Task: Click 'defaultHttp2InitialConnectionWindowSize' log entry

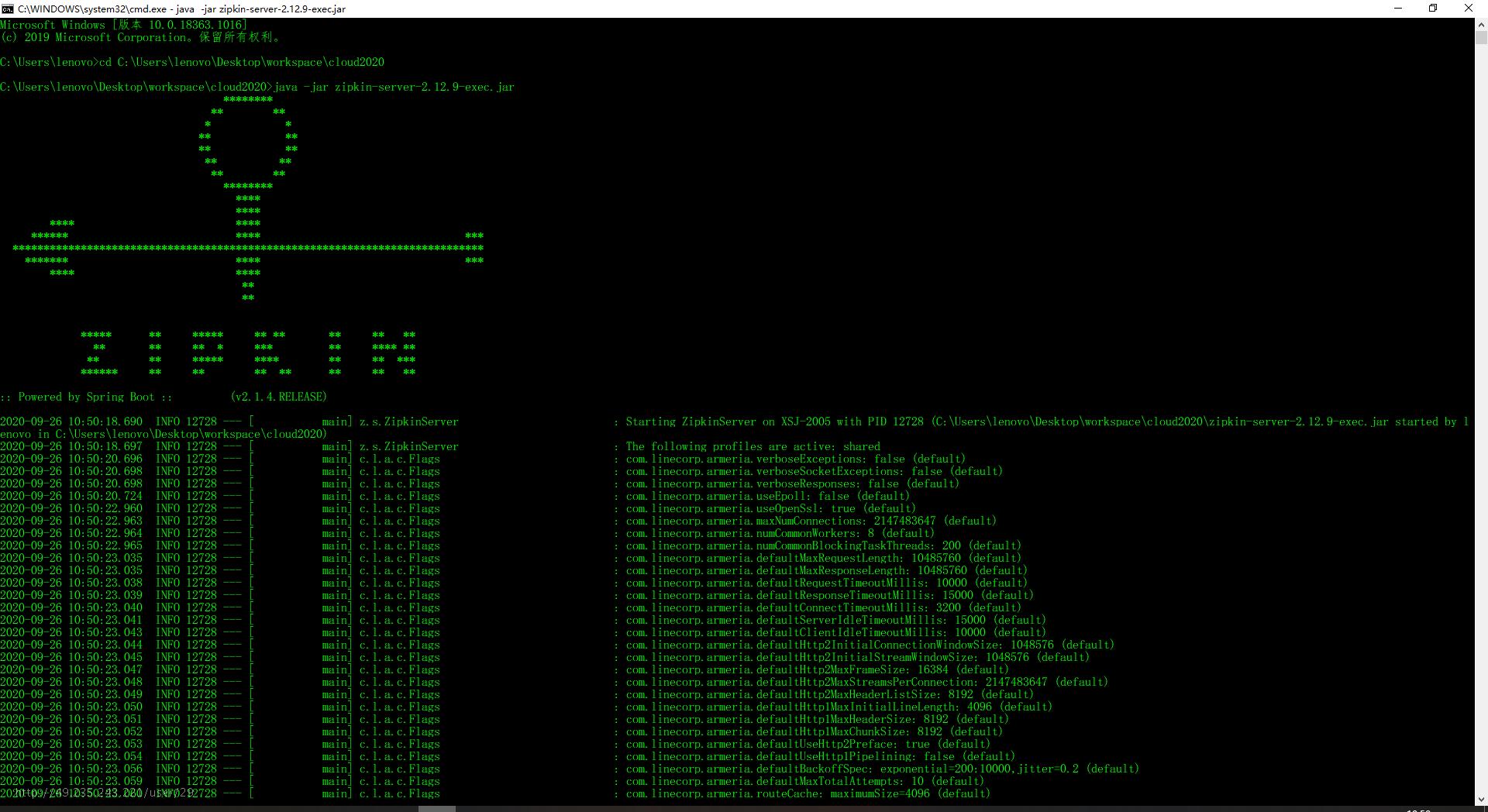Action: tap(870, 645)
